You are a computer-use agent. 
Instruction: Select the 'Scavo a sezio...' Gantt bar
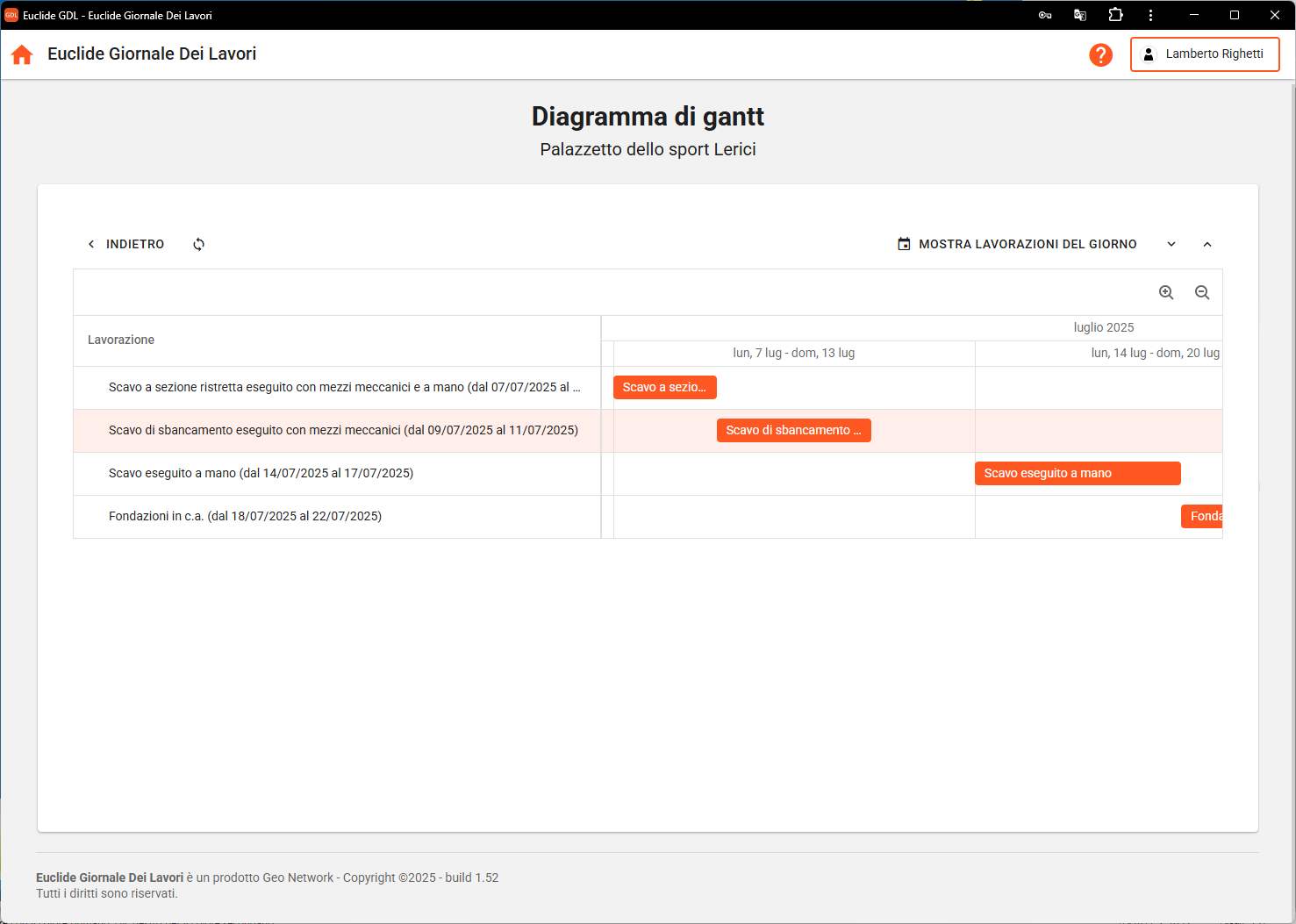pos(664,387)
